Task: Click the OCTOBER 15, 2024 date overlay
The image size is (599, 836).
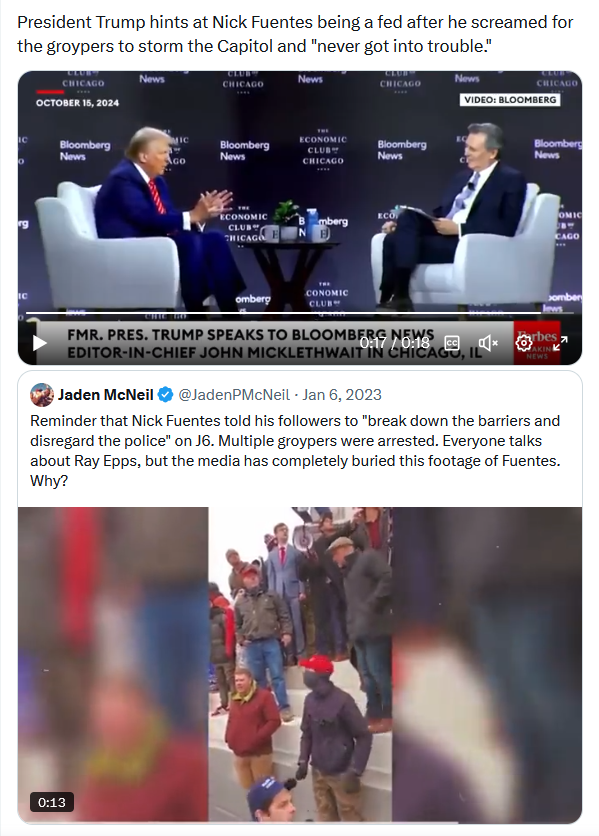Action: pos(77,103)
